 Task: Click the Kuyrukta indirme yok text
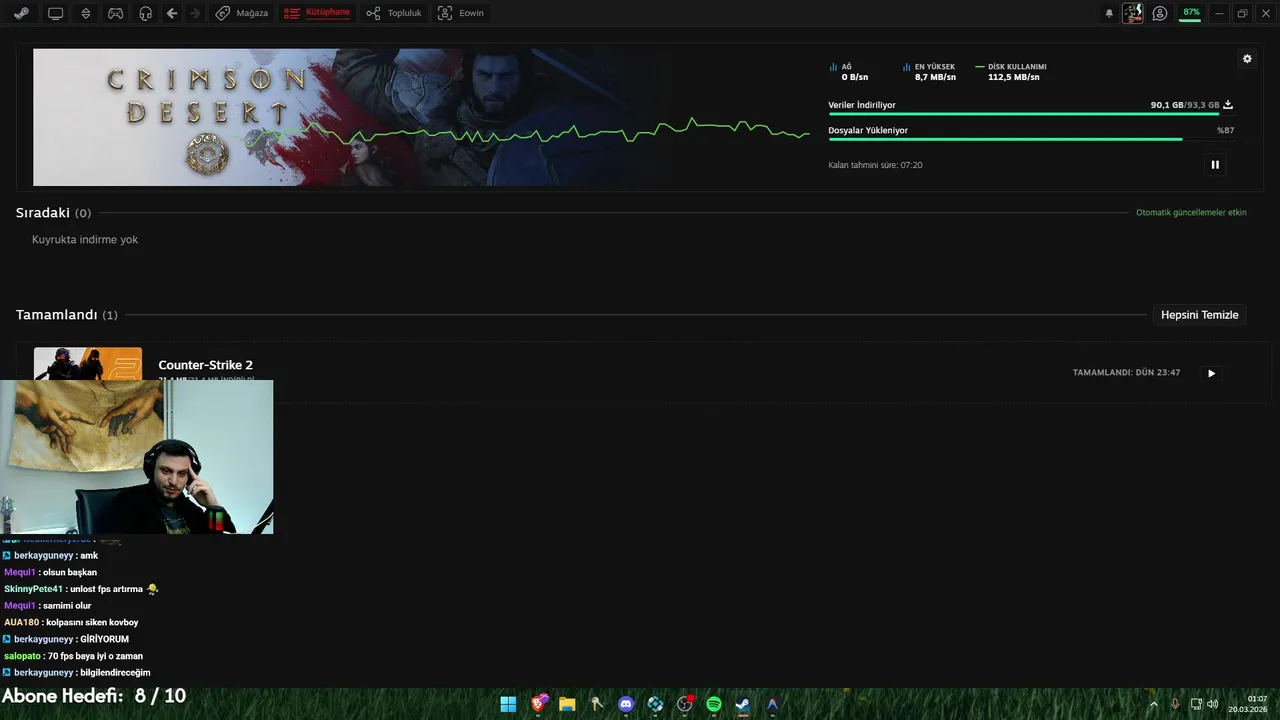coord(85,240)
